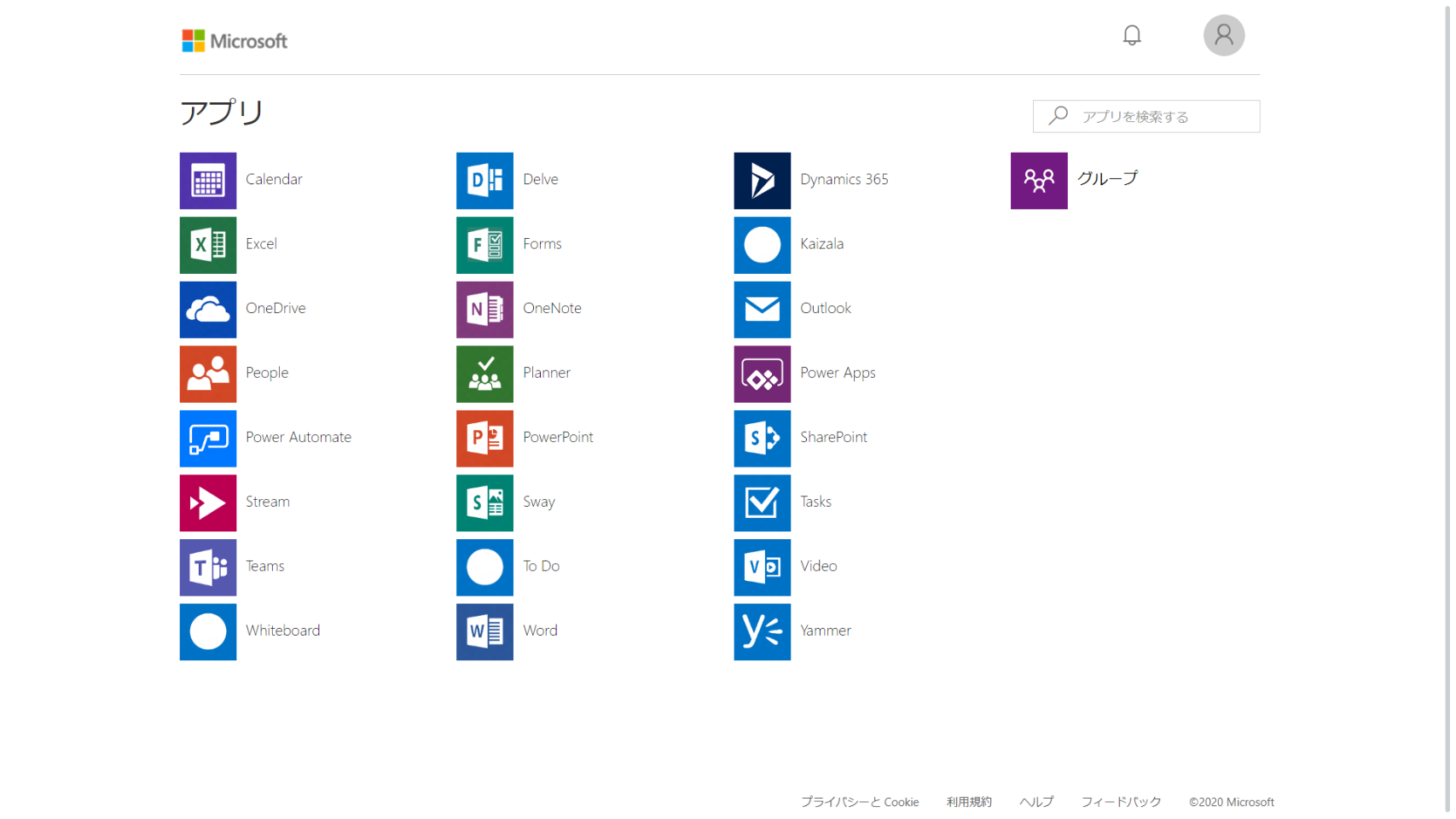Click the Microsoft logo in header
Screen dimensions: 1456x819
coord(235,41)
